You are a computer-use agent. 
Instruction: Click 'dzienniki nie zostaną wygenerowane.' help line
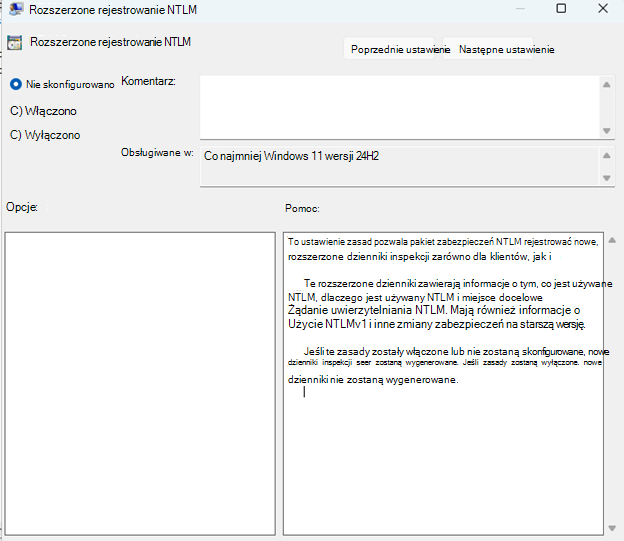373,379
